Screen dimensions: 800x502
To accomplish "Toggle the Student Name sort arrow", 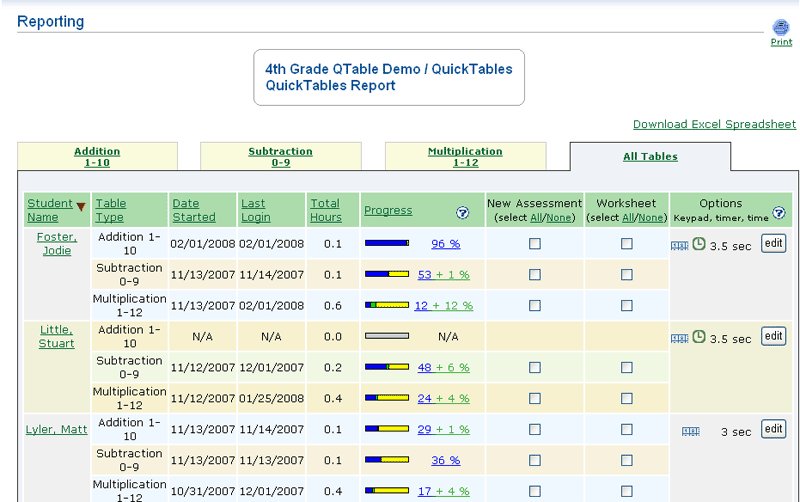I will tap(81, 207).
